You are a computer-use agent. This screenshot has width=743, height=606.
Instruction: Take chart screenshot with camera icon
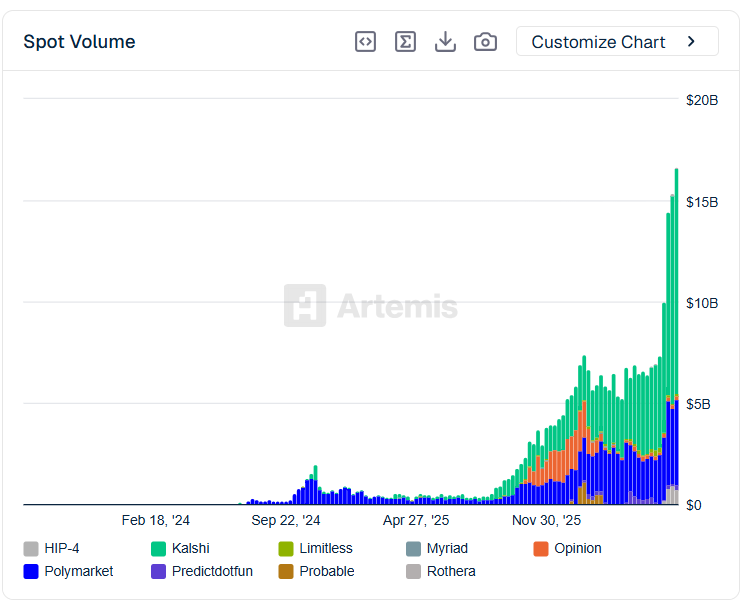pyautogui.click(x=485, y=42)
